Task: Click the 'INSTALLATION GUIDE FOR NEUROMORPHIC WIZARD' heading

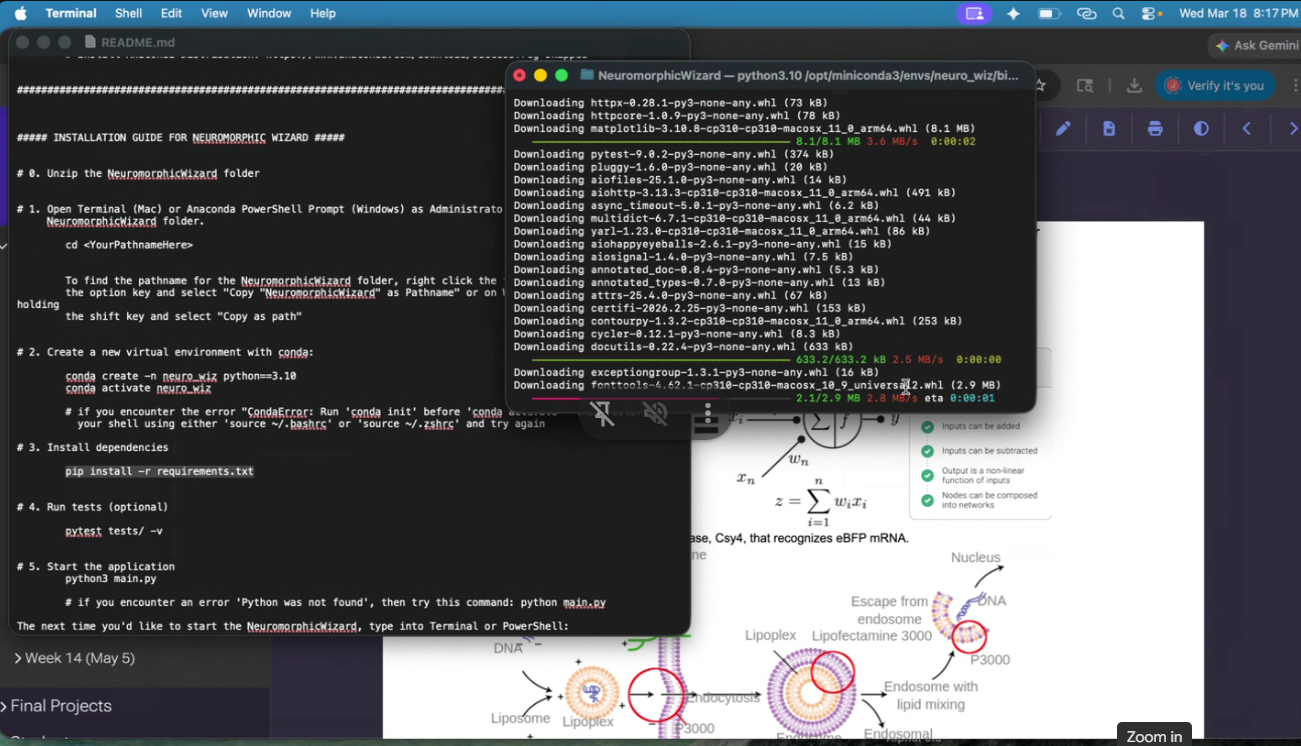Action: pyautogui.click(x=181, y=137)
